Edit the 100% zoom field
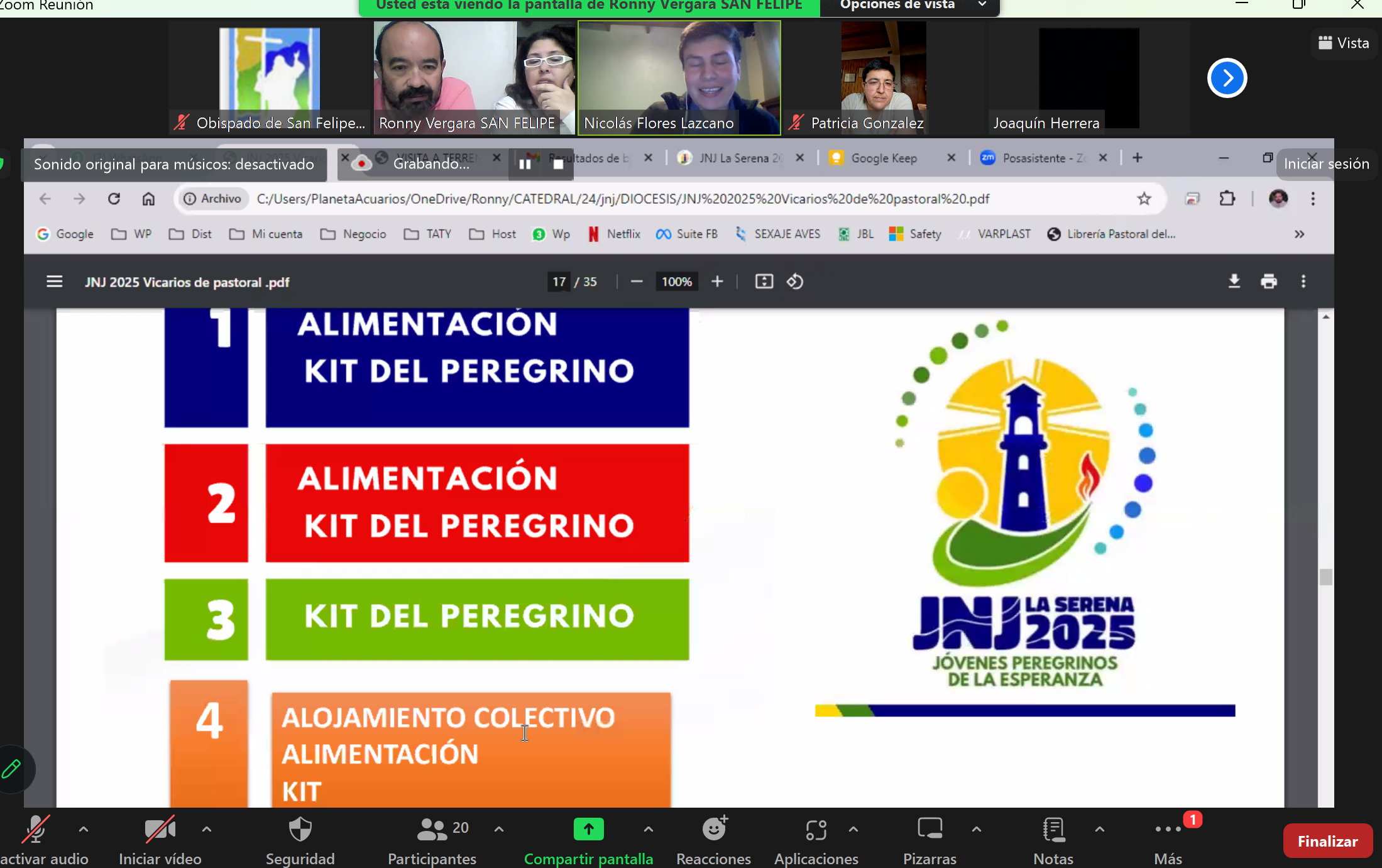 676,282
